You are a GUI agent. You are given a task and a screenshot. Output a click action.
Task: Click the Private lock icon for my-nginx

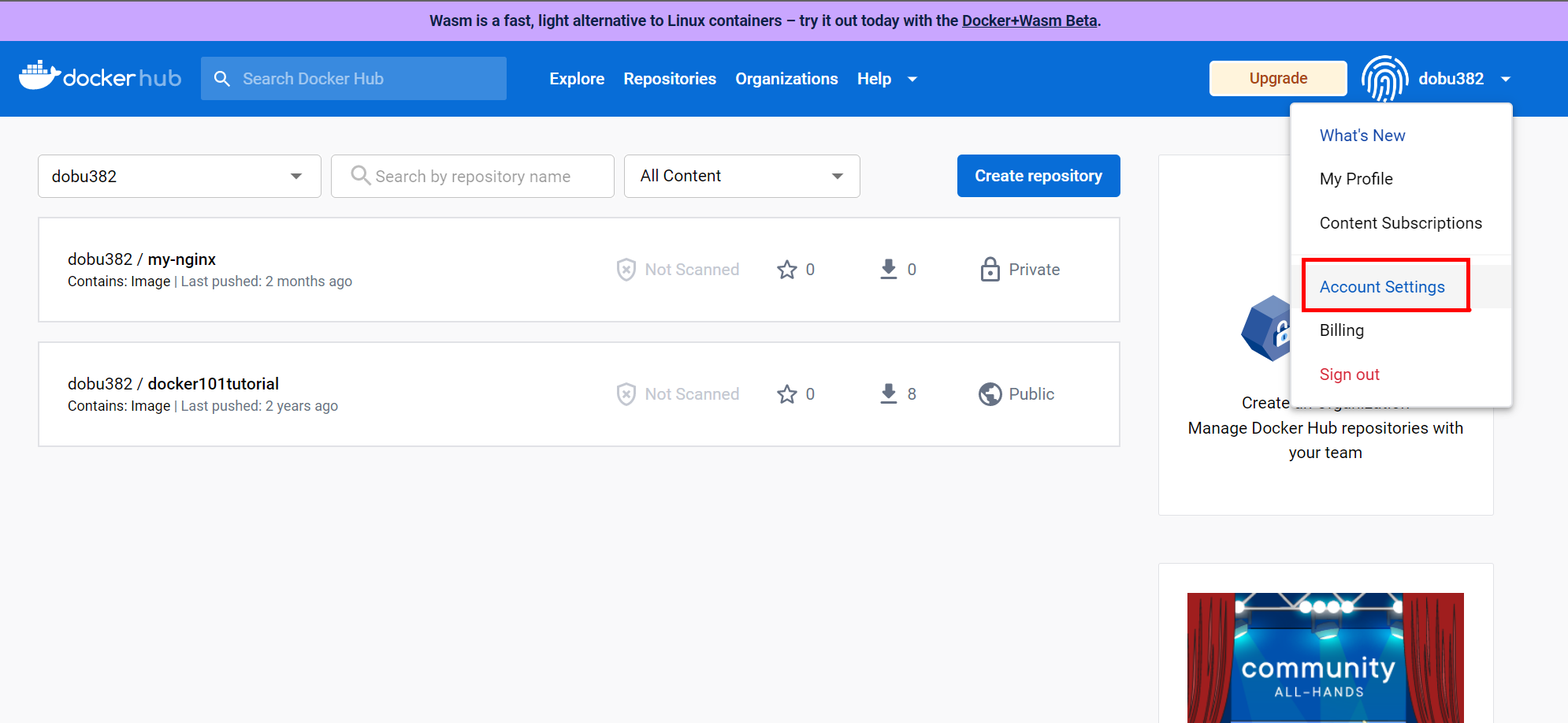pos(990,270)
